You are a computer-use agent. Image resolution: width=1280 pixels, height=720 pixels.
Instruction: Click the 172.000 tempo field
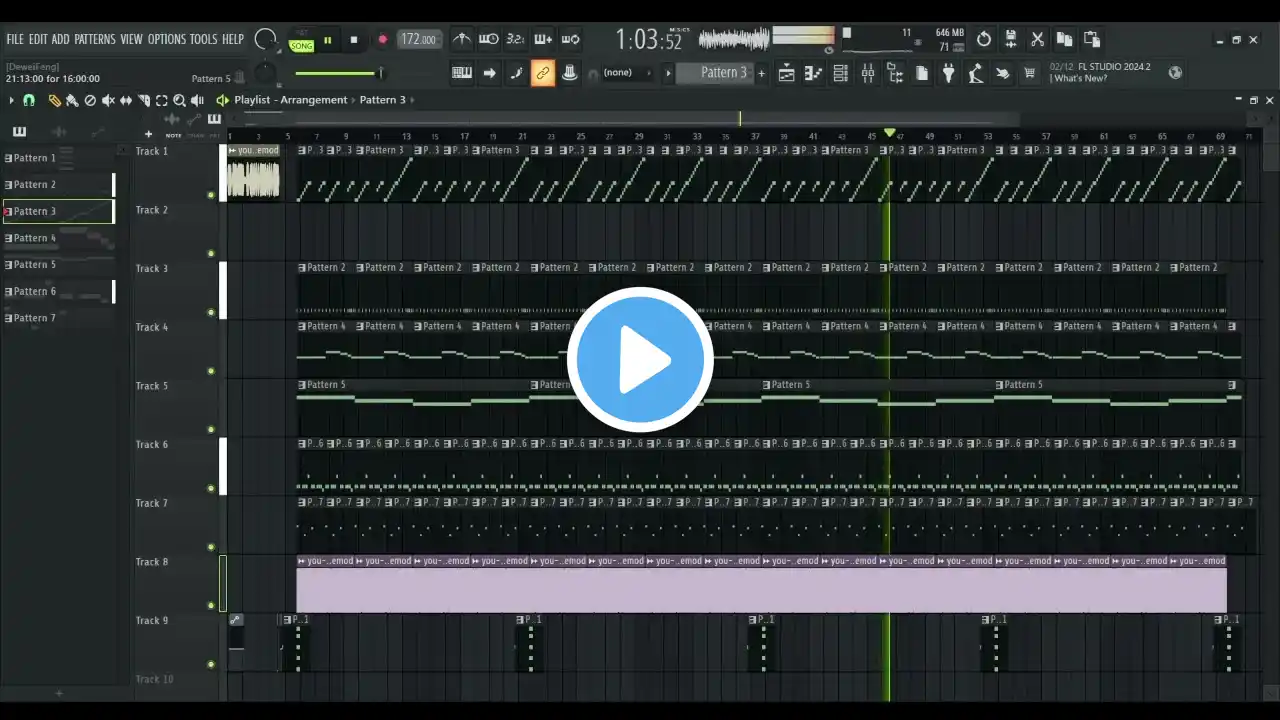(x=420, y=40)
